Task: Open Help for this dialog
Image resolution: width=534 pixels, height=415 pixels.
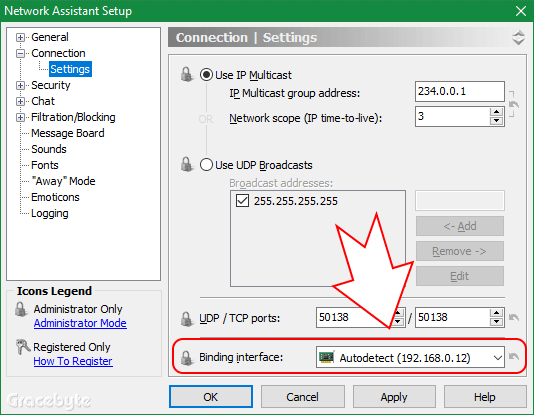Action: click(x=485, y=397)
